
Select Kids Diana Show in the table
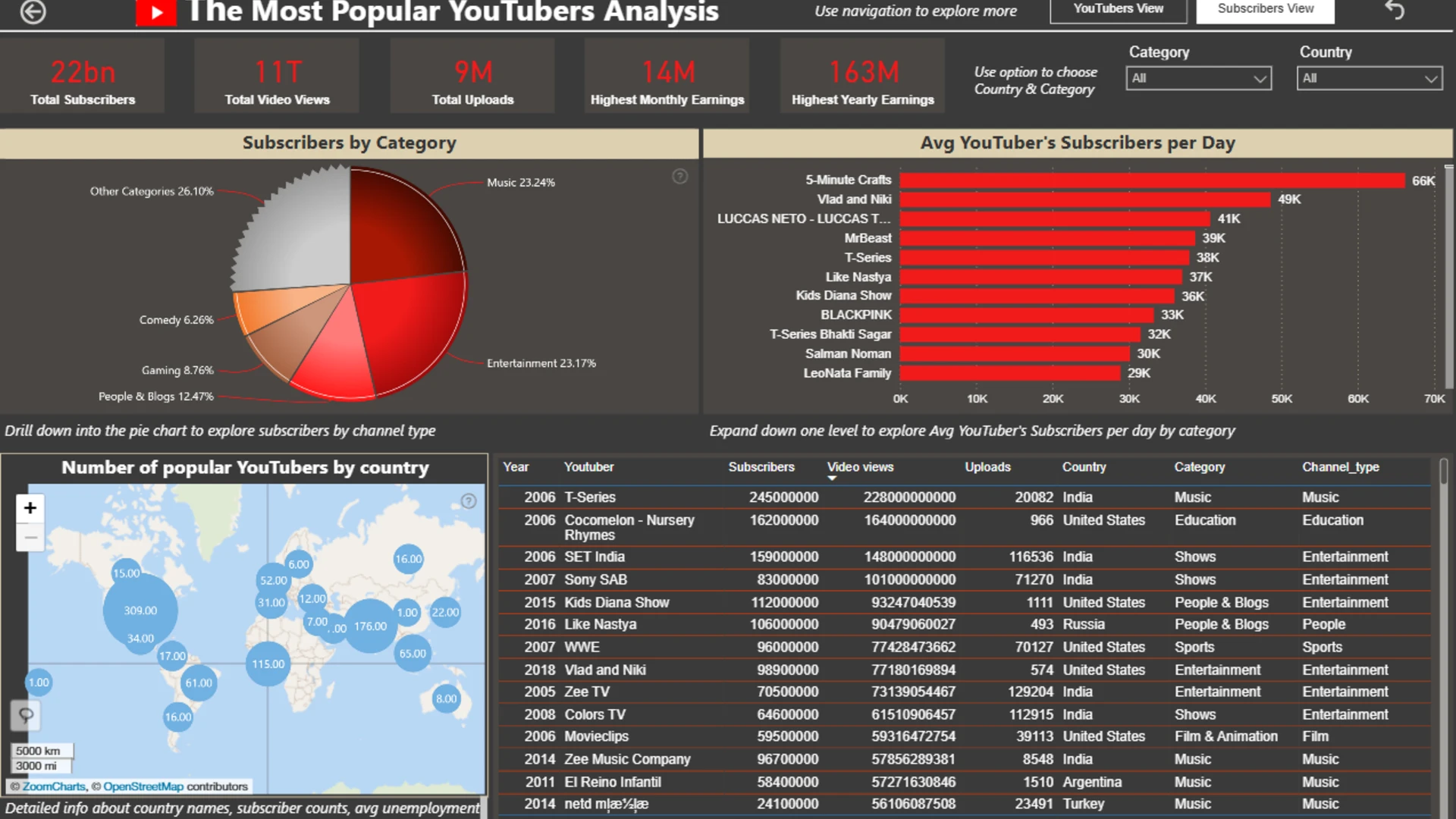tap(617, 602)
